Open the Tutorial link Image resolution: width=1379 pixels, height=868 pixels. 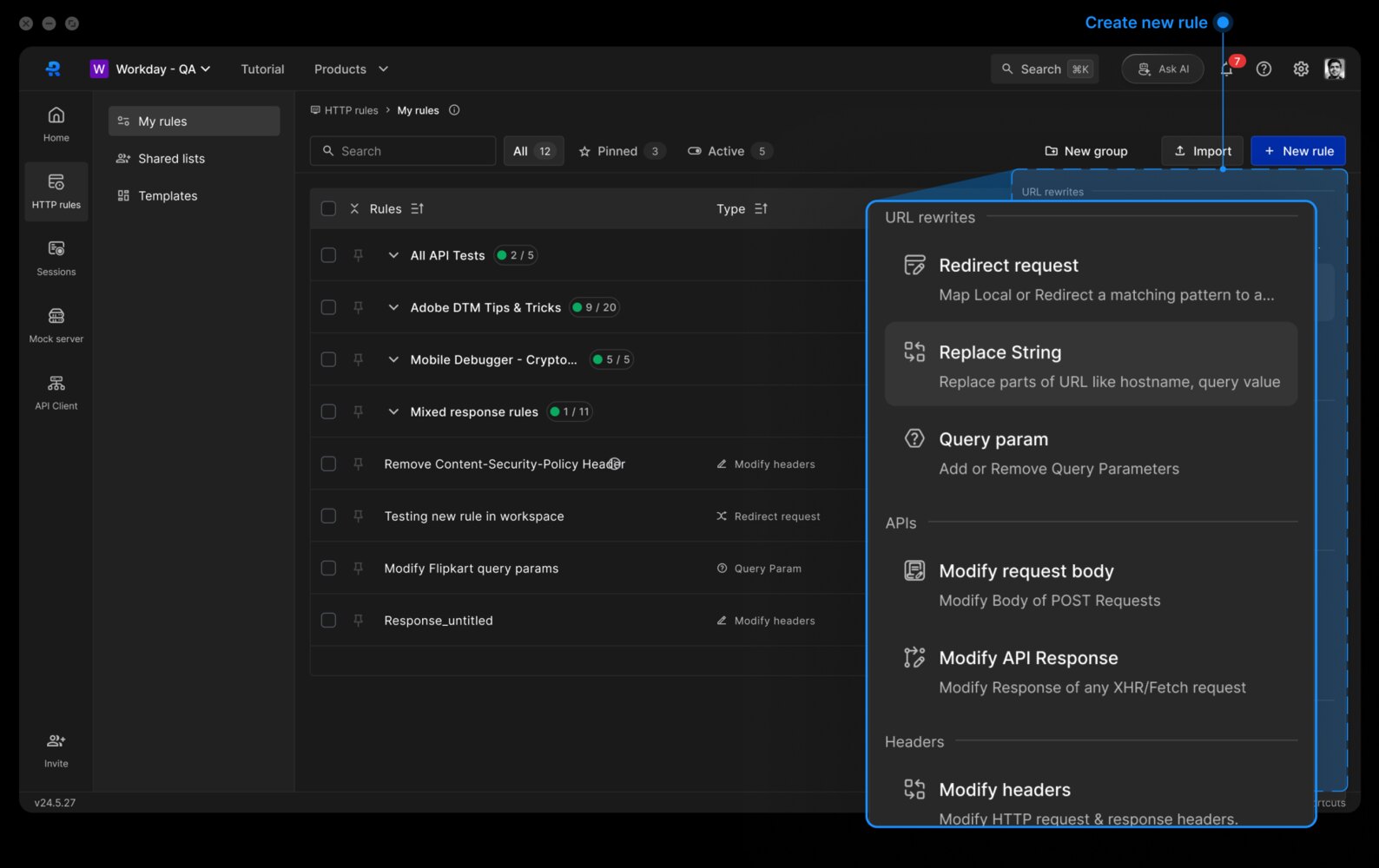[262, 69]
